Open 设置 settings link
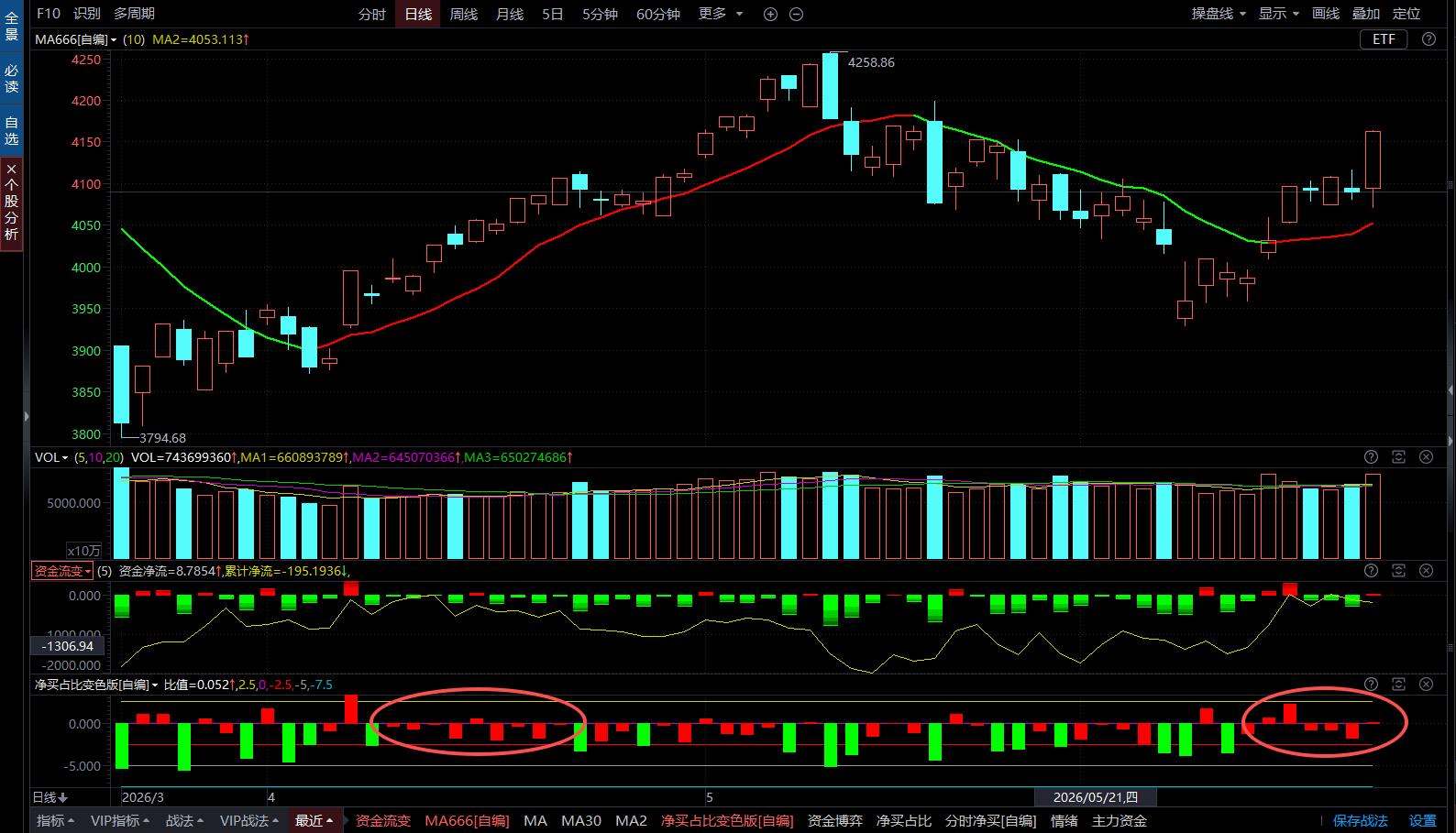Screen dimensions: 1456x833 point(1423,821)
